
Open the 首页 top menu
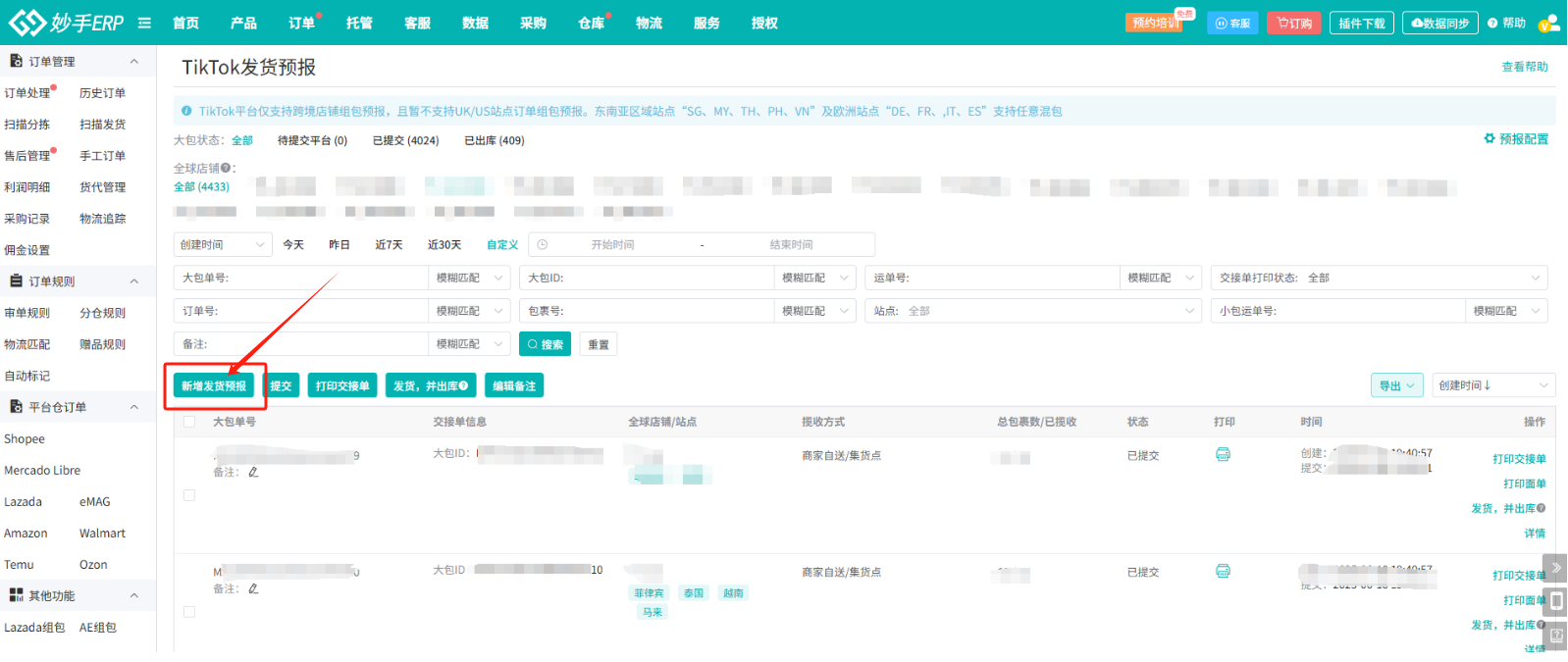coord(185,23)
